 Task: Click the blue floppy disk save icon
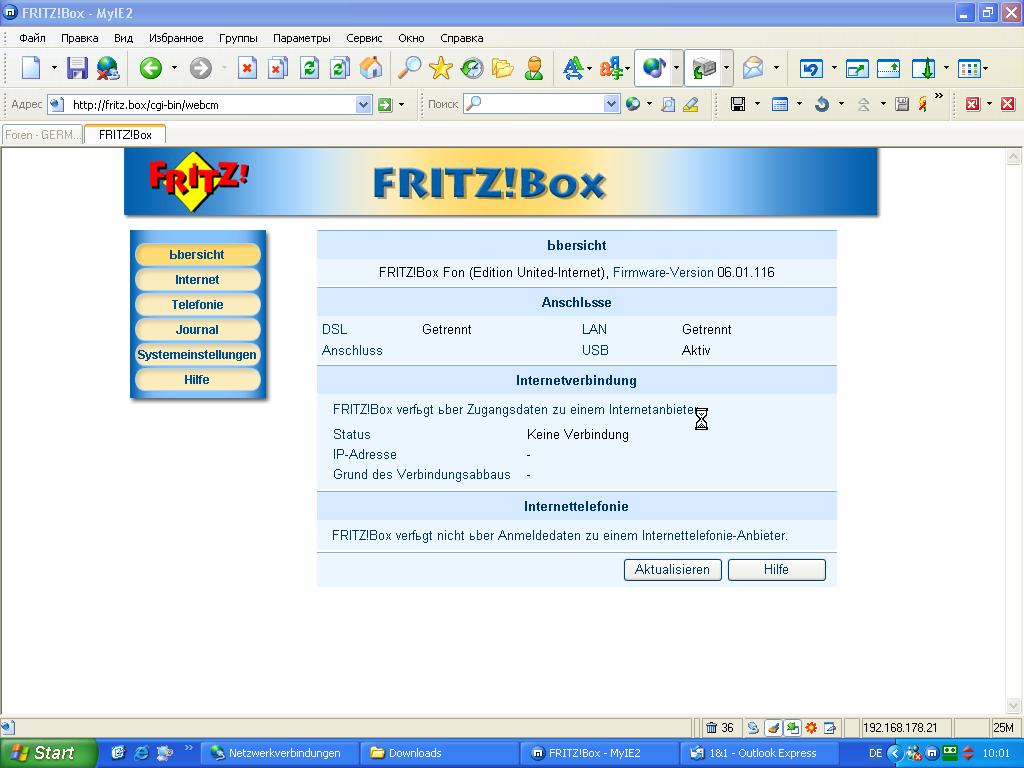(x=77, y=68)
